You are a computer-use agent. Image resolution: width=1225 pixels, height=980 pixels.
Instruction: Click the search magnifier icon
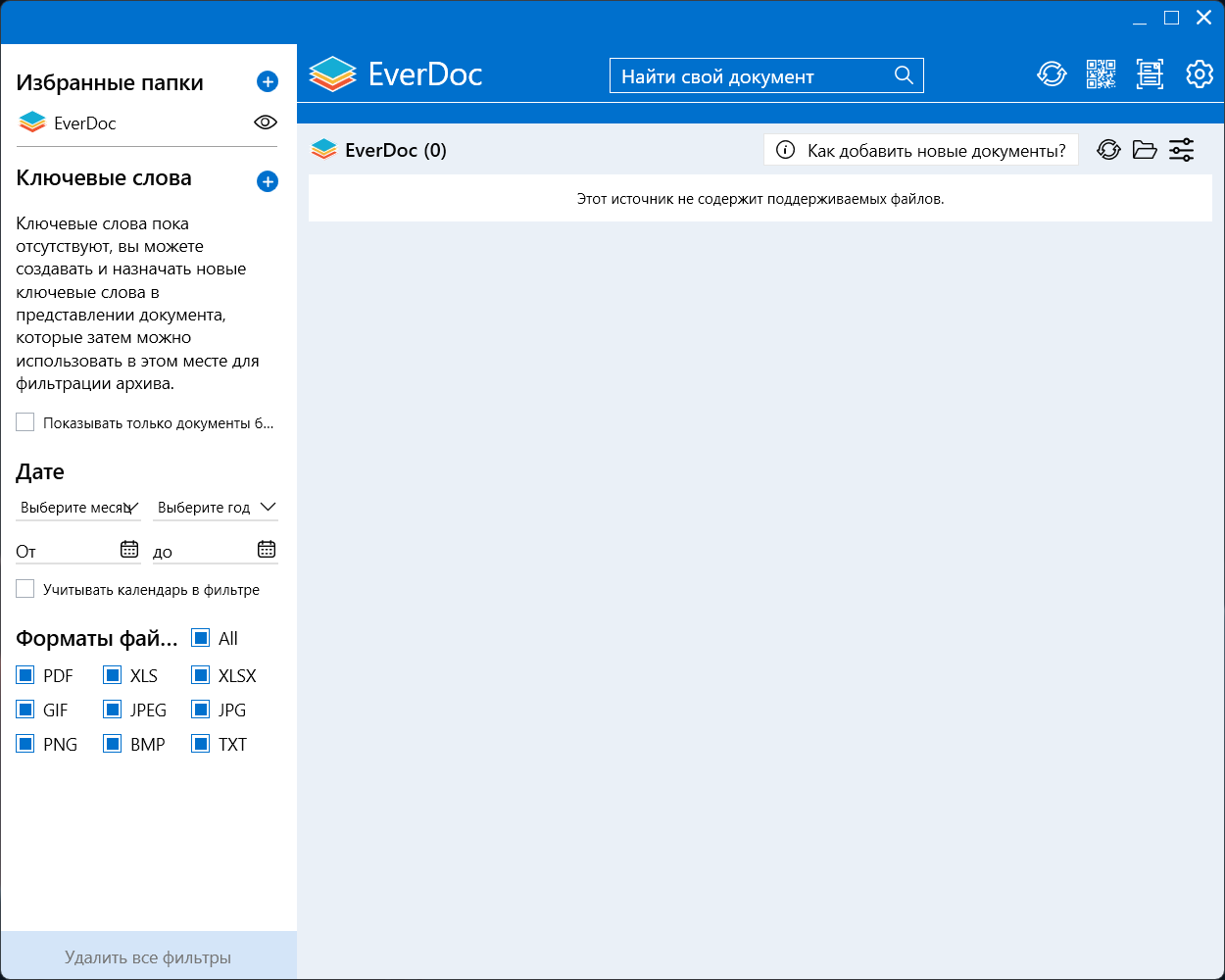[x=904, y=75]
